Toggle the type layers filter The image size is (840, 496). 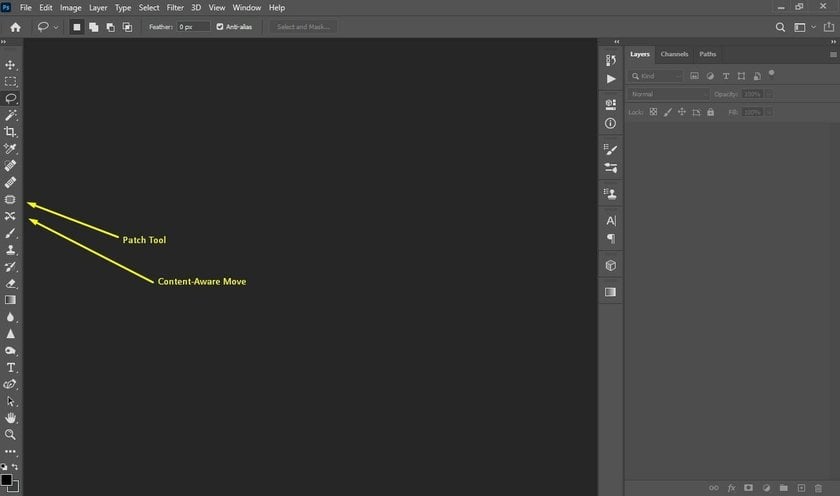(726, 76)
